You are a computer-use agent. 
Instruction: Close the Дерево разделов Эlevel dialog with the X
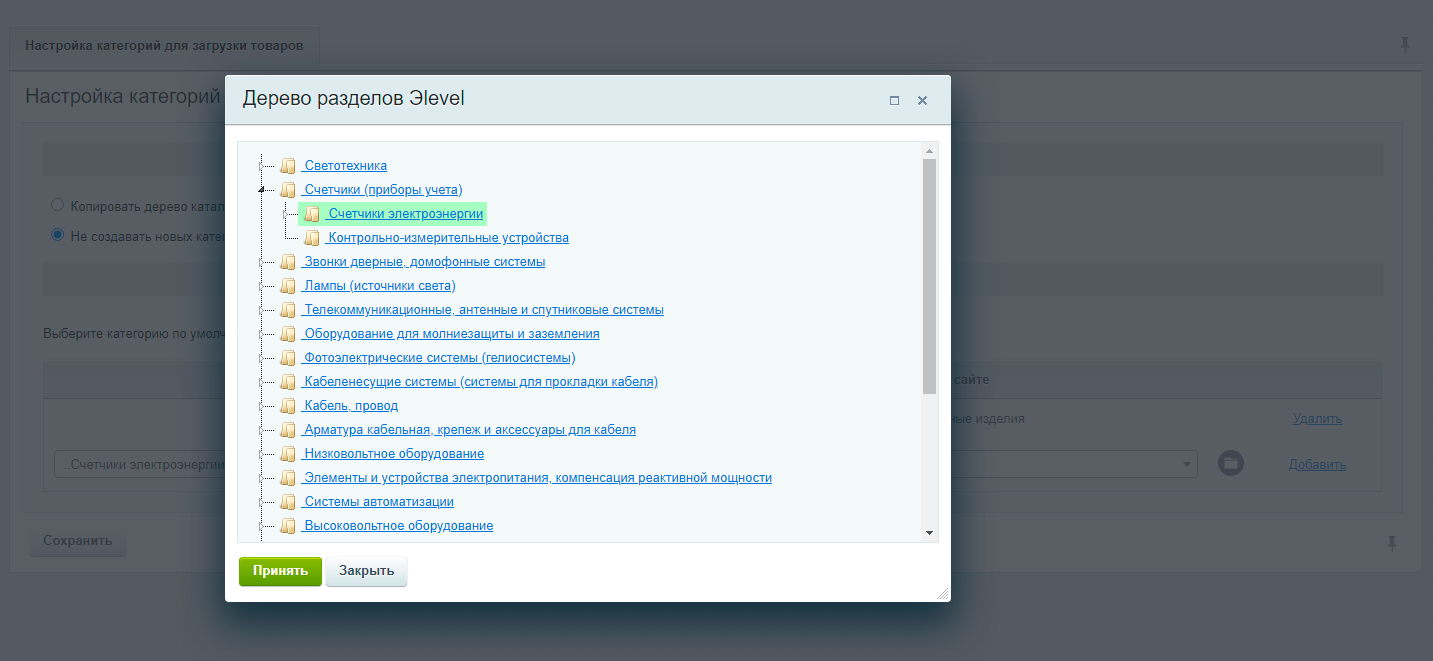(922, 100)
